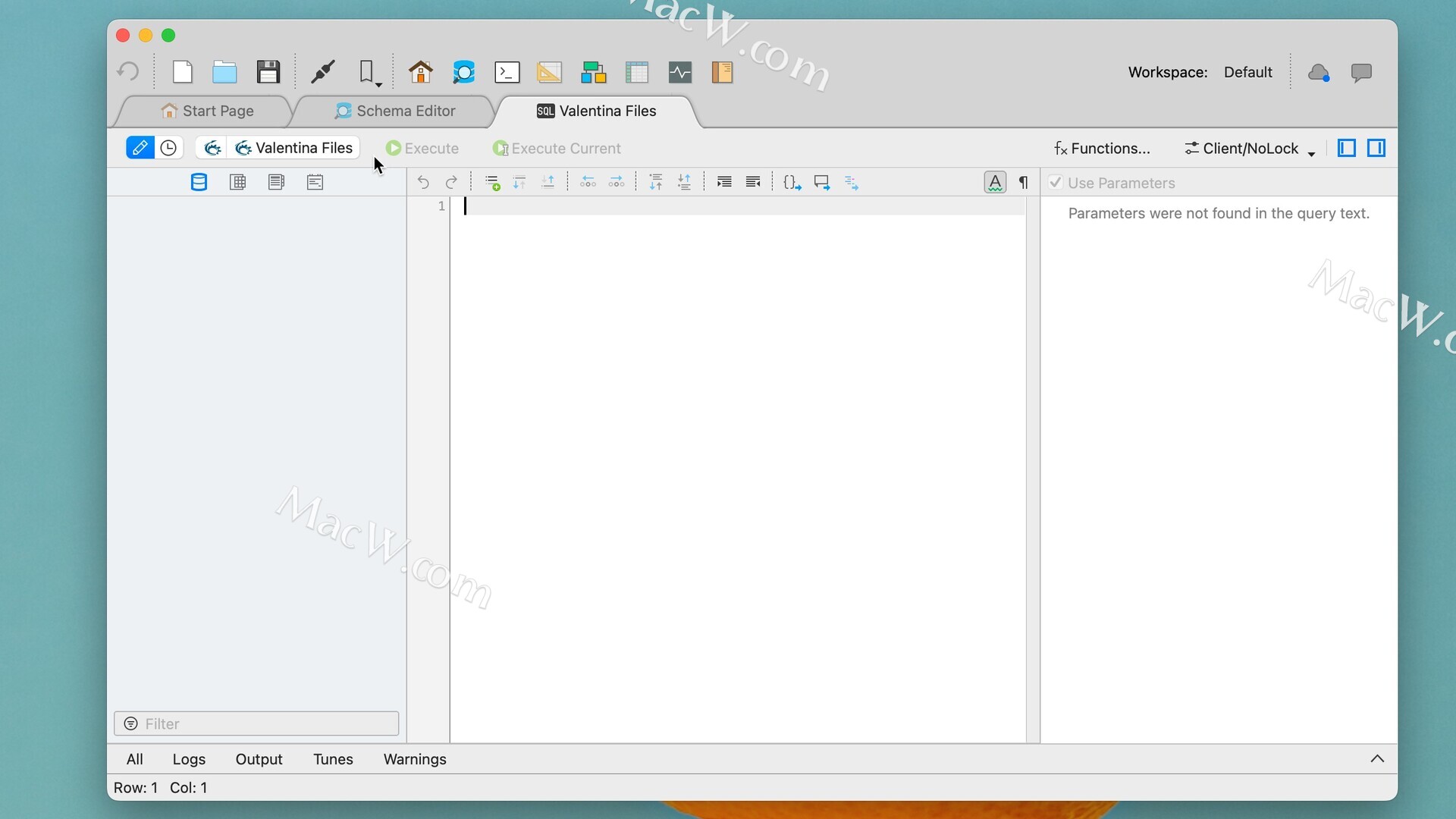Switch to the Start Page tab
The height and width of the screenshot is (819, 1456).
(x=207, y=111)
